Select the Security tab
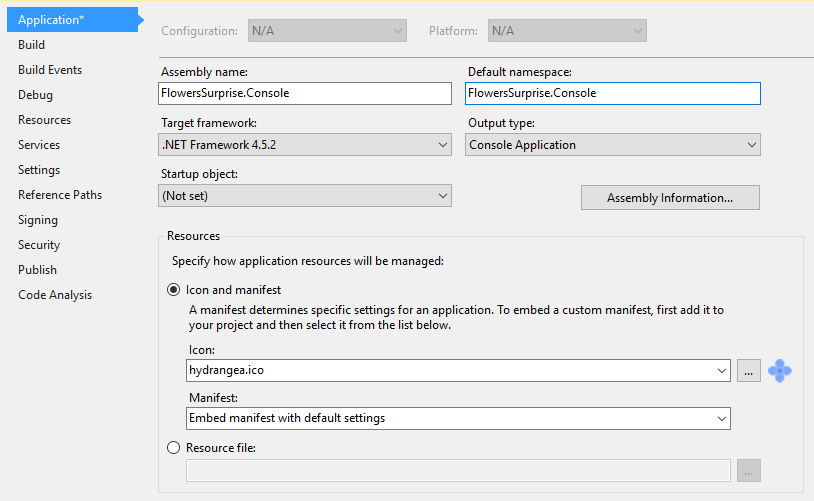This screenshot has height=501, width=814. pyautogui.click(x=39, y=245)
